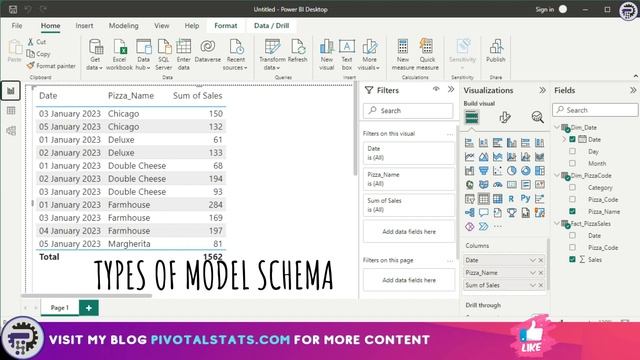
Task: Choose the Card visual
Action: click(x=512, y=184)
